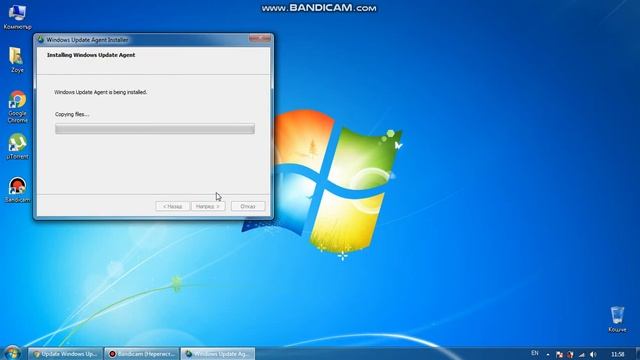The width and height of the screenshot is (640, 360).
Task: Open the volume speaker icon
Action: pyautogui.click(x=593, y=355)
